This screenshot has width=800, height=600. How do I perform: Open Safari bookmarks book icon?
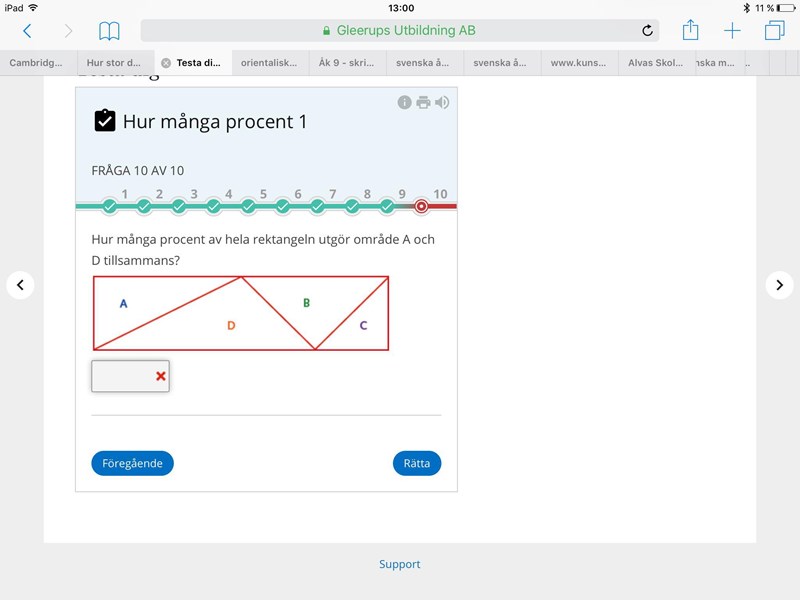pyautogui.click(x=109, y=31)
